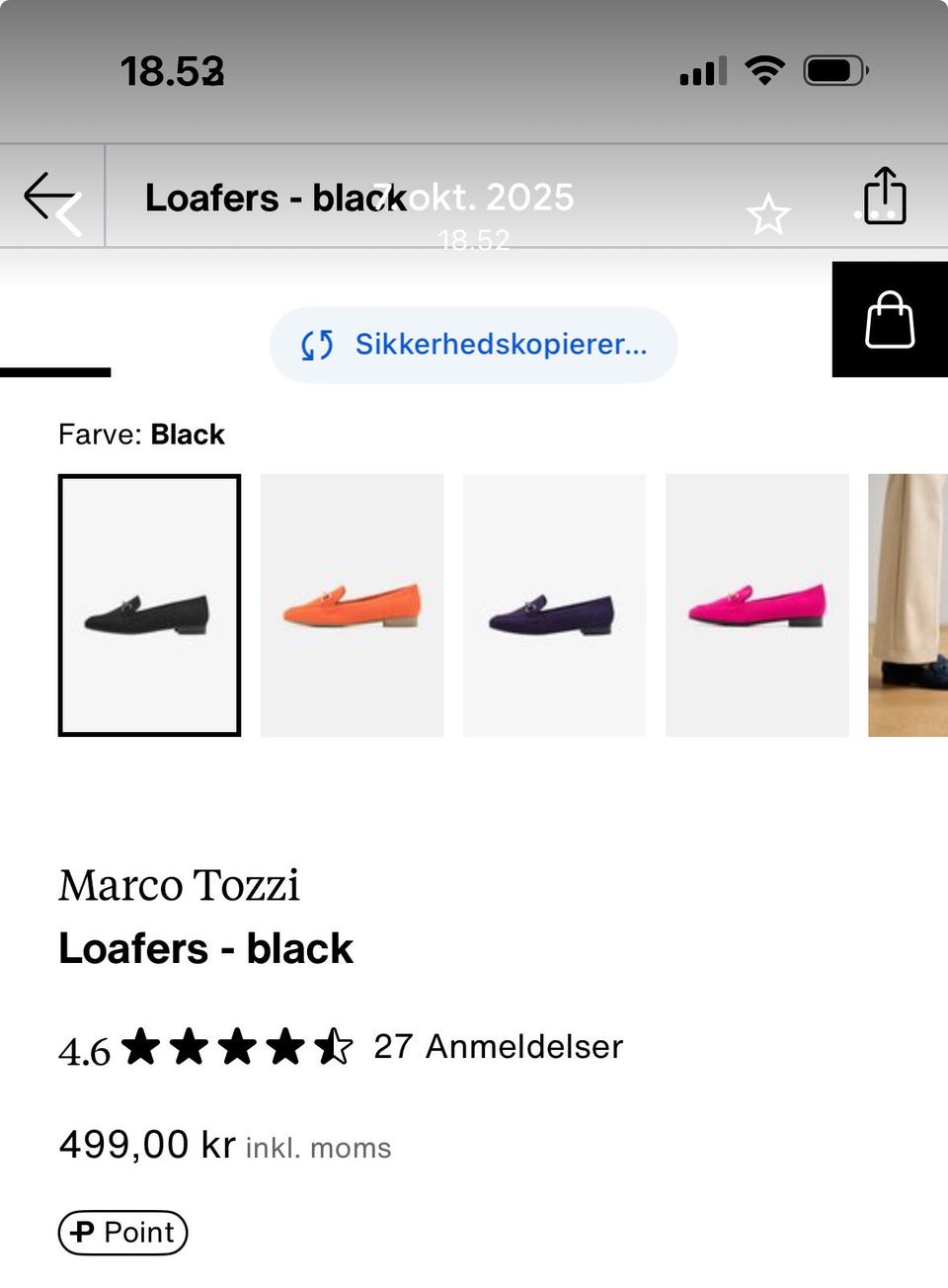Open the shopping bag
This screenshot has height=1288, width=948.
click(x=890, y=320)
